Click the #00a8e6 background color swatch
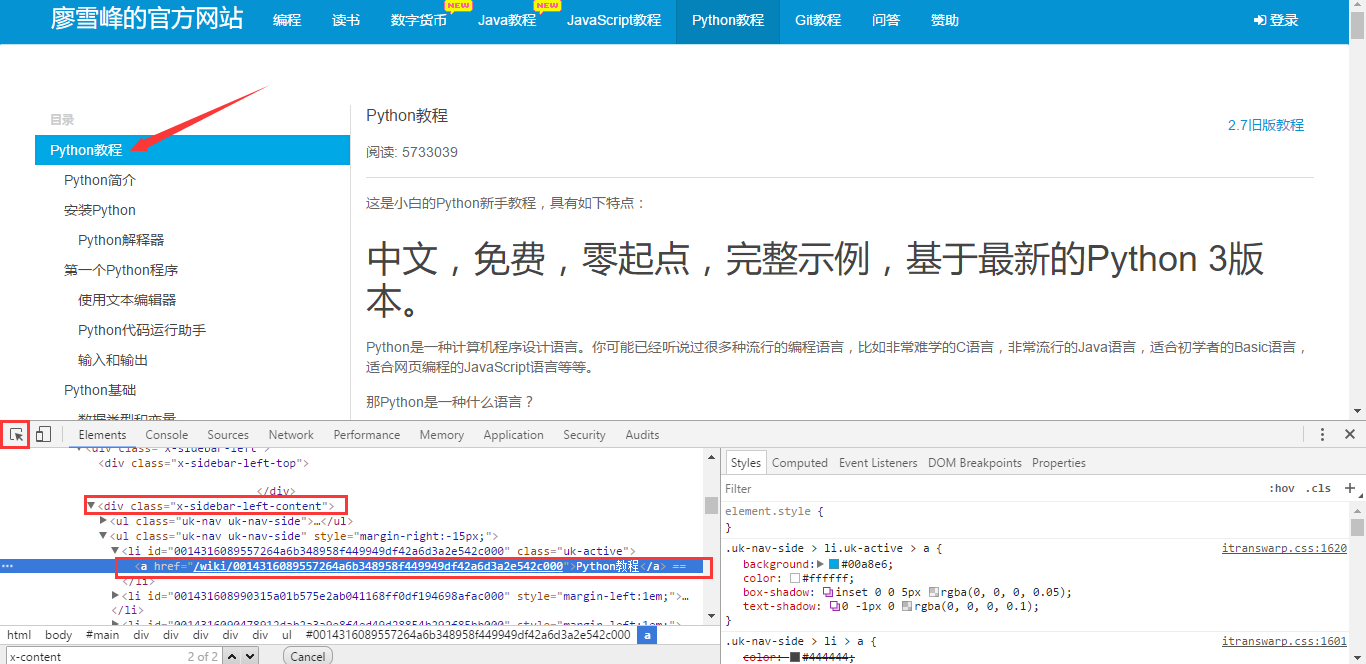Viewport: 1366px width, 664px height. coord(834,564)
